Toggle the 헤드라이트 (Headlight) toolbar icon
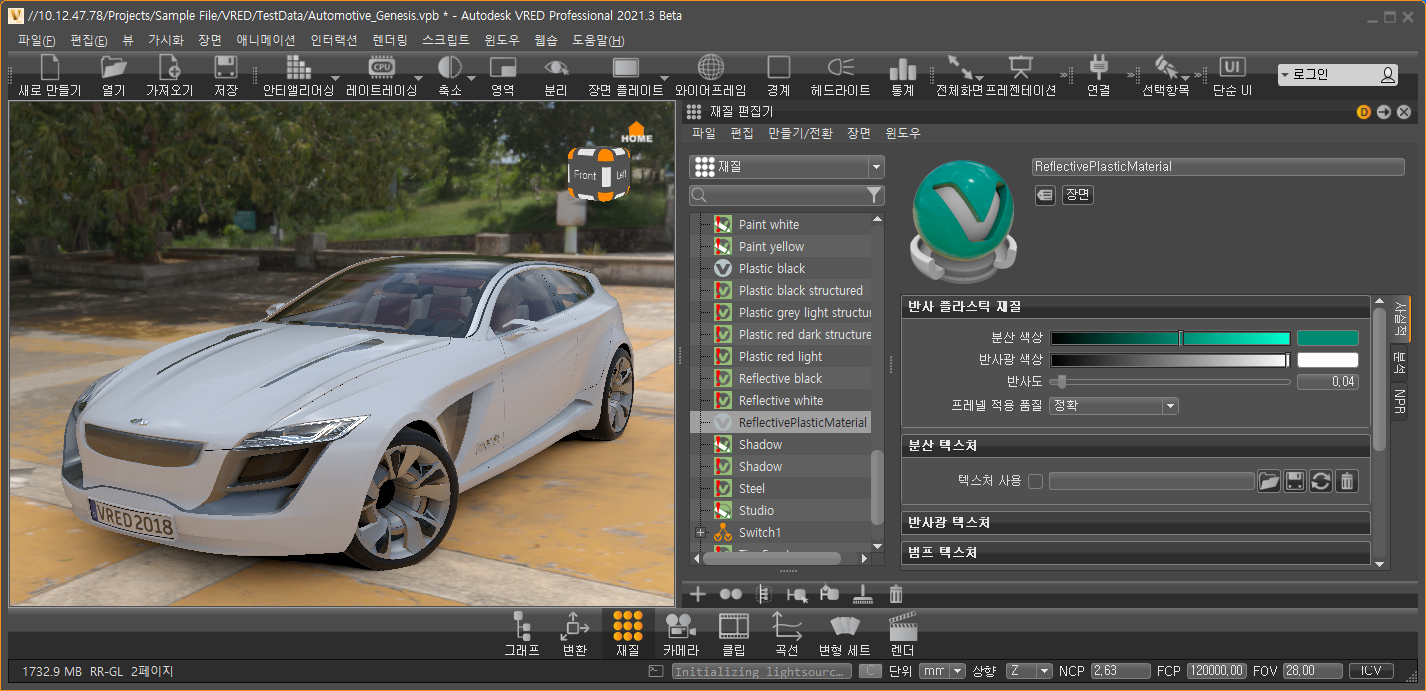The height and width of the screenshot is (691, 1426). pos(839,68)
